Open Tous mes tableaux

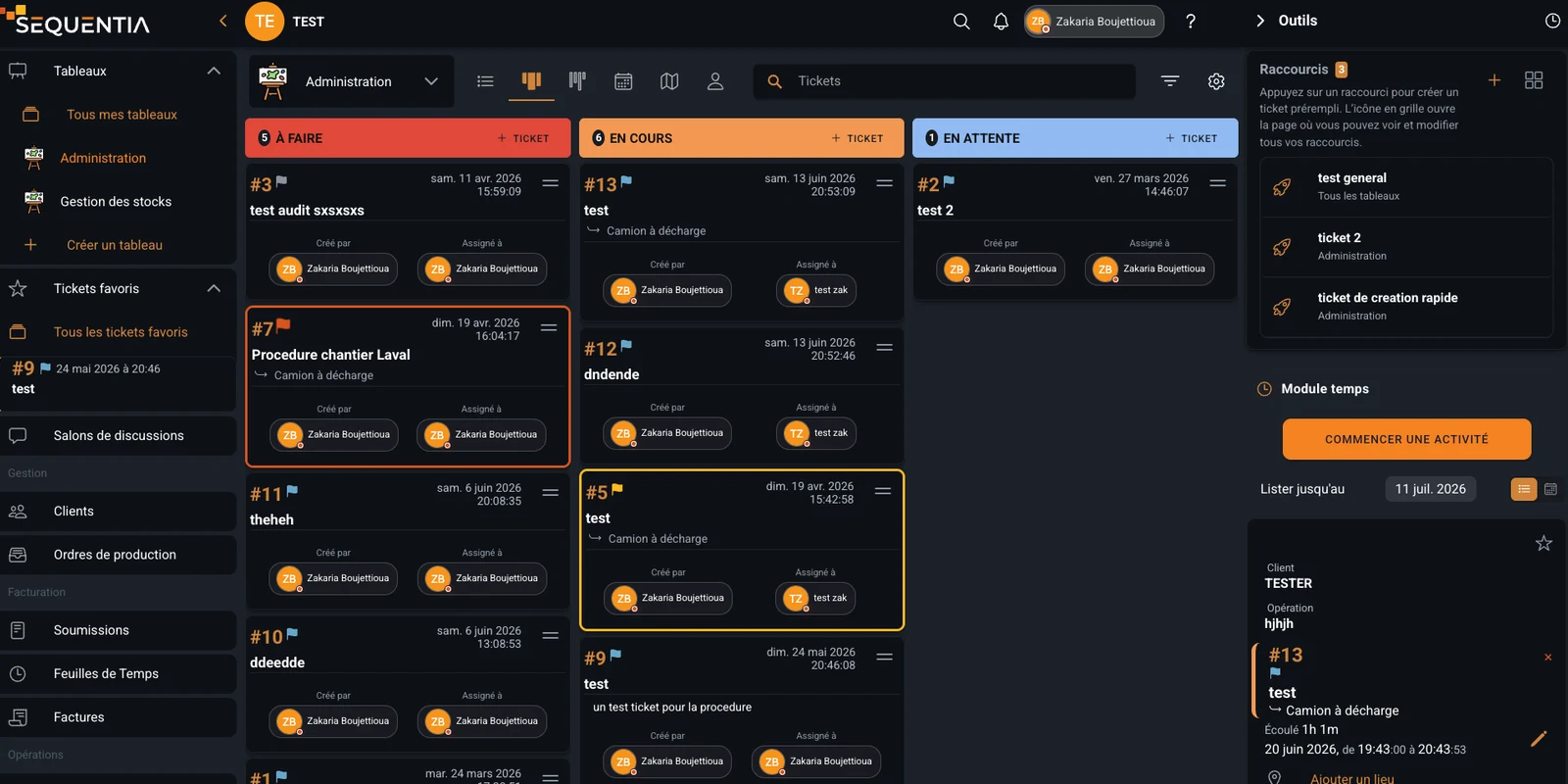[122, 115]
